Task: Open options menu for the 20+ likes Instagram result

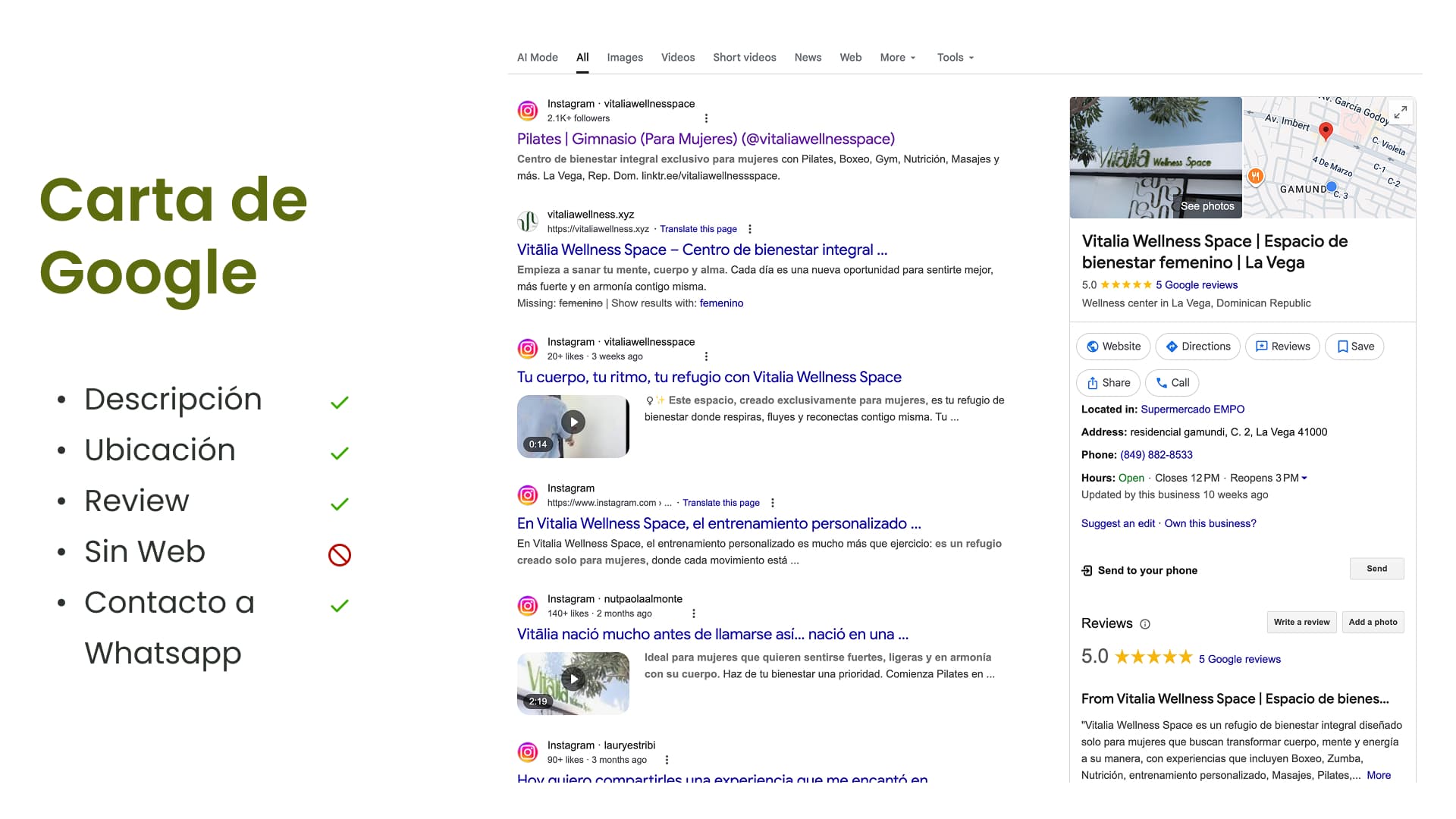Action: [x=706, y=356]
